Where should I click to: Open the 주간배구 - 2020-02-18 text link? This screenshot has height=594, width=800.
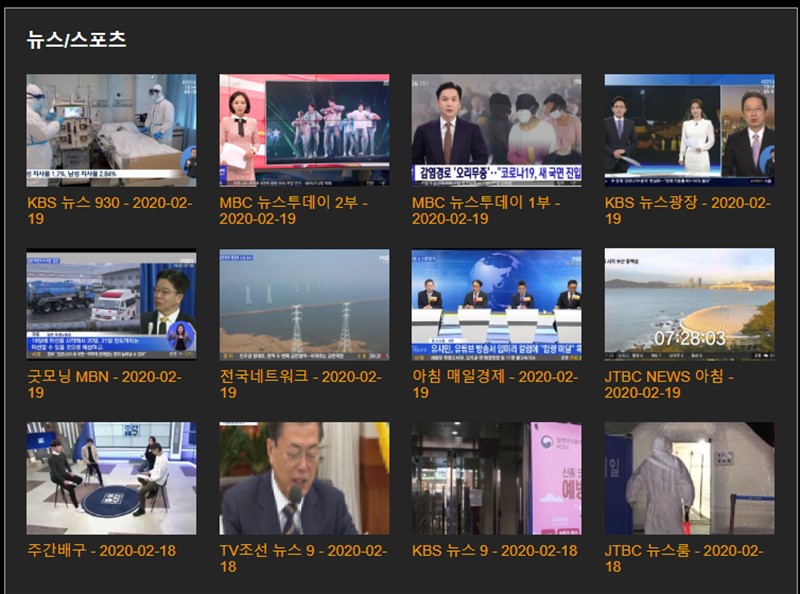pyautogui.click(x=102, y=550)
